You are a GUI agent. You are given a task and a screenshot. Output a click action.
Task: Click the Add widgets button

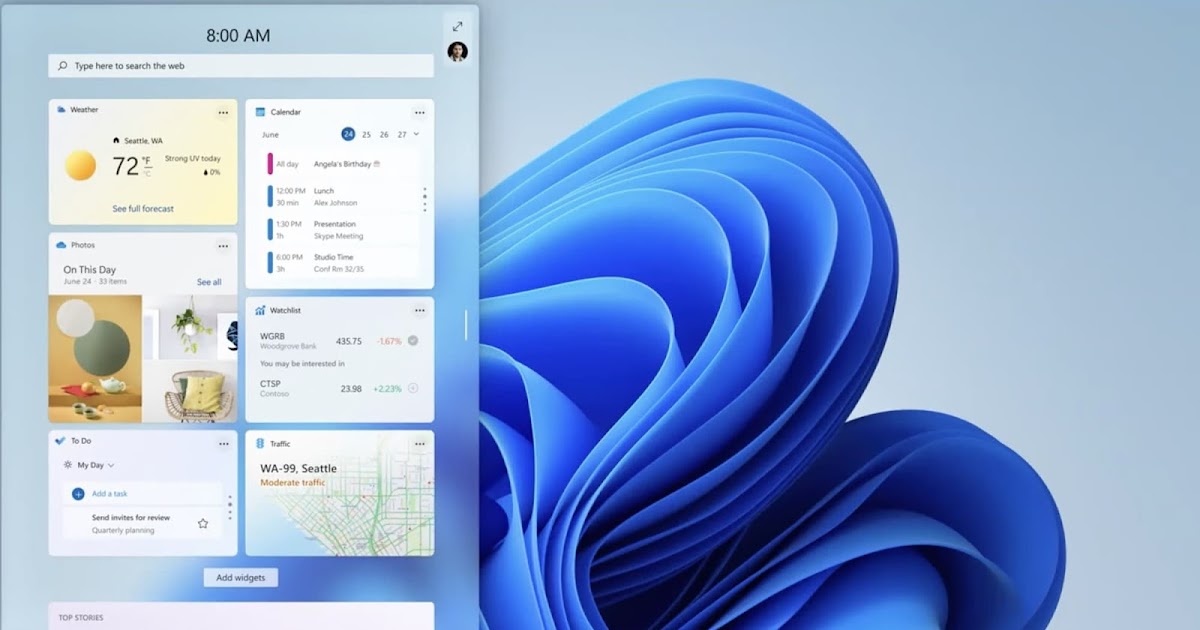pos(240,577)
